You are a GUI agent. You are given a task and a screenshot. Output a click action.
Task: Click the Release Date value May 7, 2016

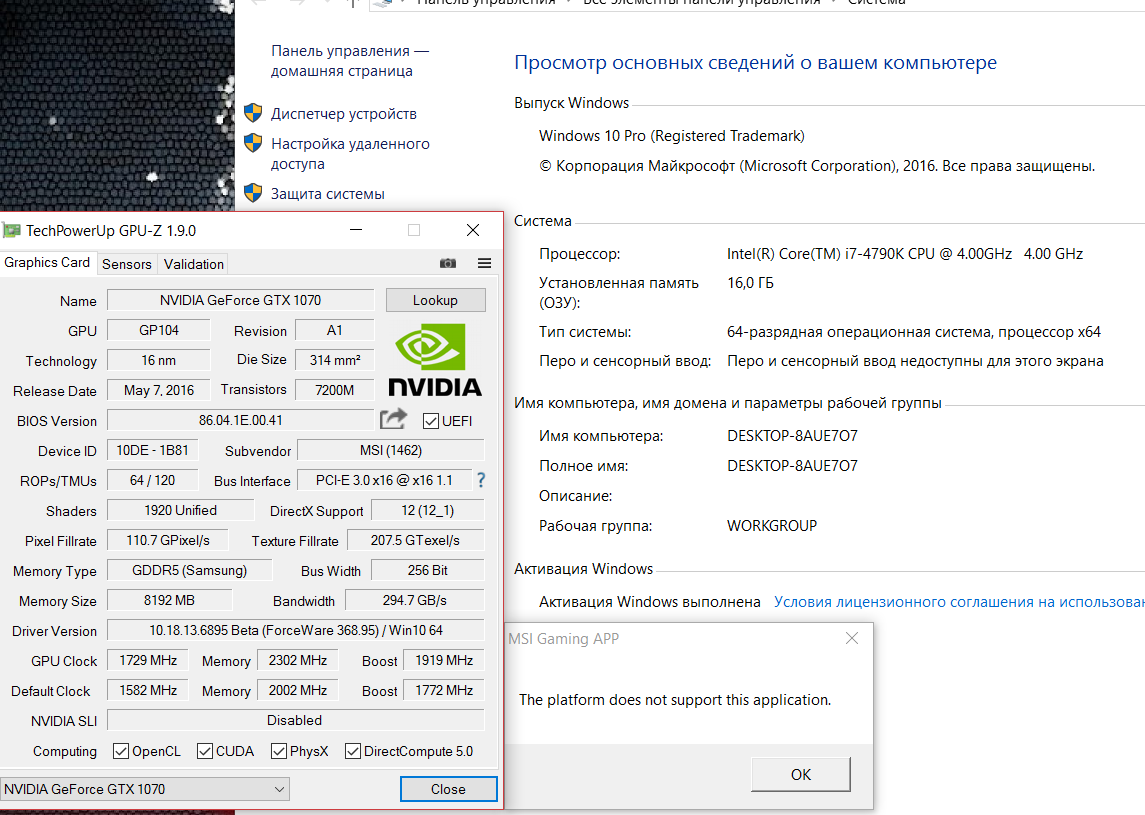158,390
